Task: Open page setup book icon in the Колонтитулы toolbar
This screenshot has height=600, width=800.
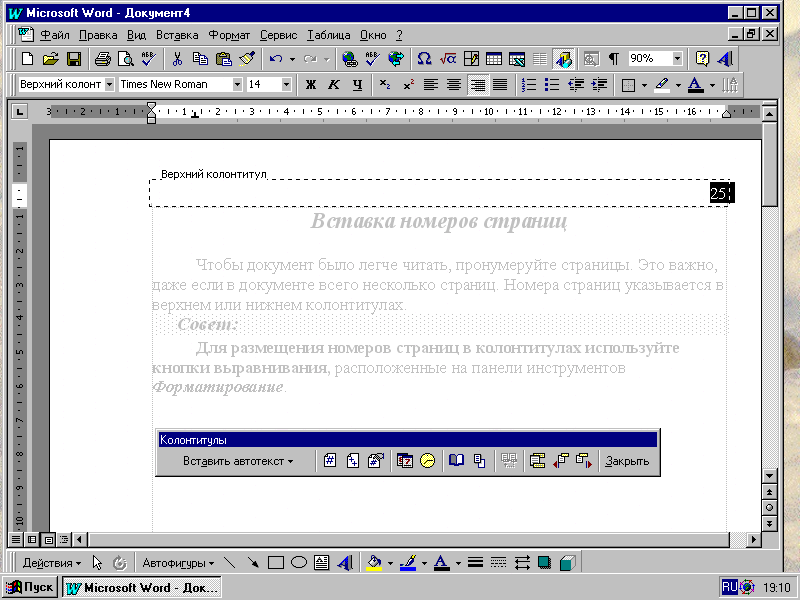Action: click(x=456, y=461)
